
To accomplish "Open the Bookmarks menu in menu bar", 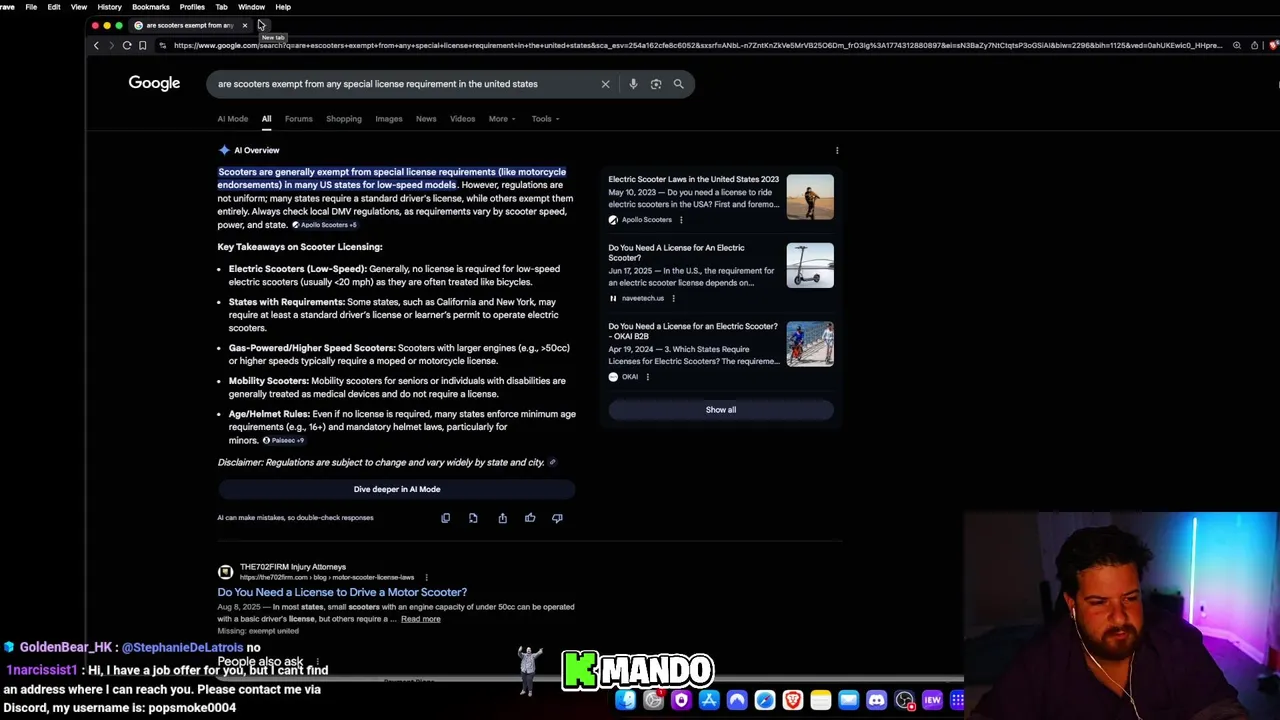I will [x=151, y=7].
